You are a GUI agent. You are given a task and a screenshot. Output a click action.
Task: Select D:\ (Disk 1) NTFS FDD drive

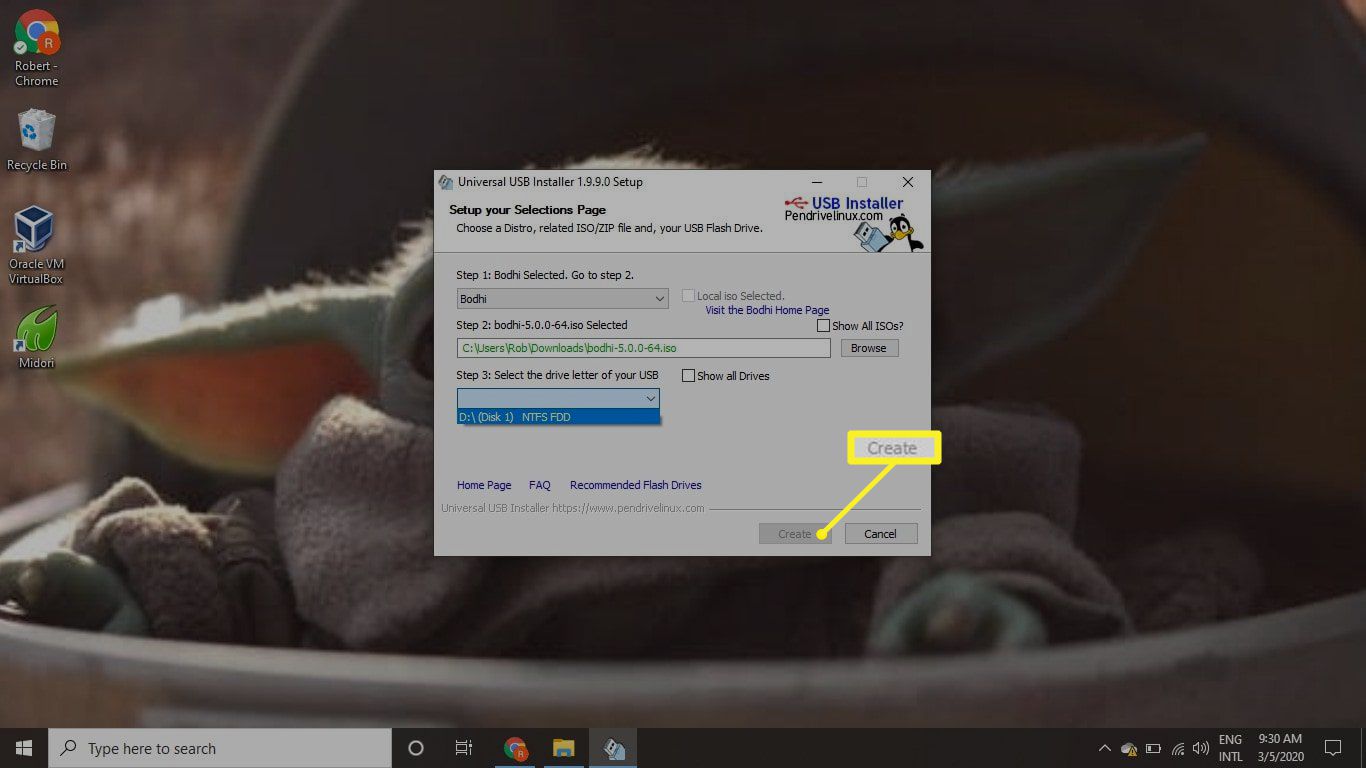click(558, 417)
